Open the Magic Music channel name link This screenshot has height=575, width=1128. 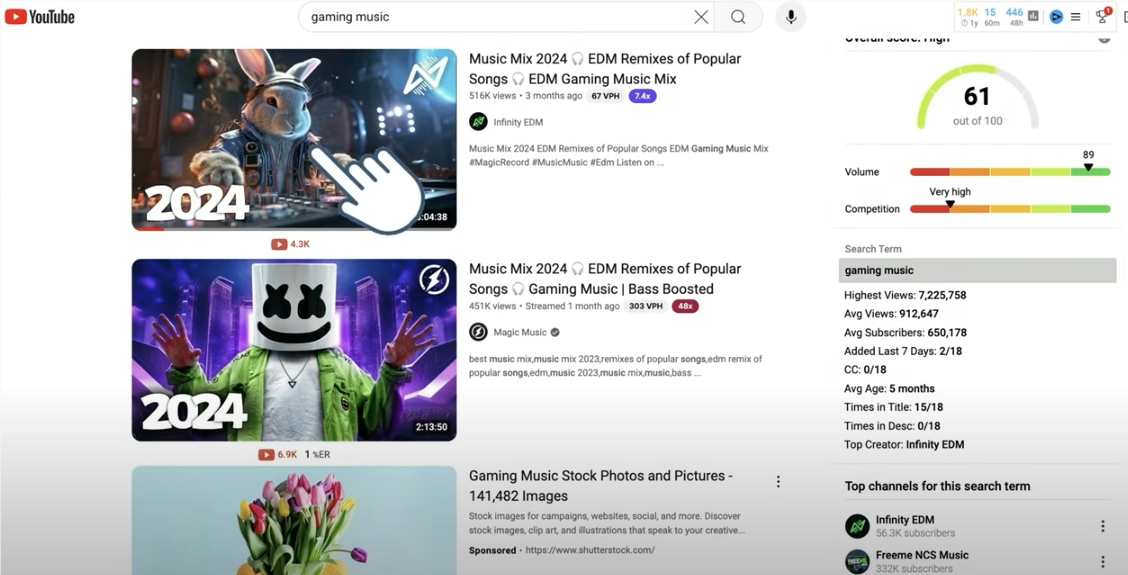(x=520, y=332)
